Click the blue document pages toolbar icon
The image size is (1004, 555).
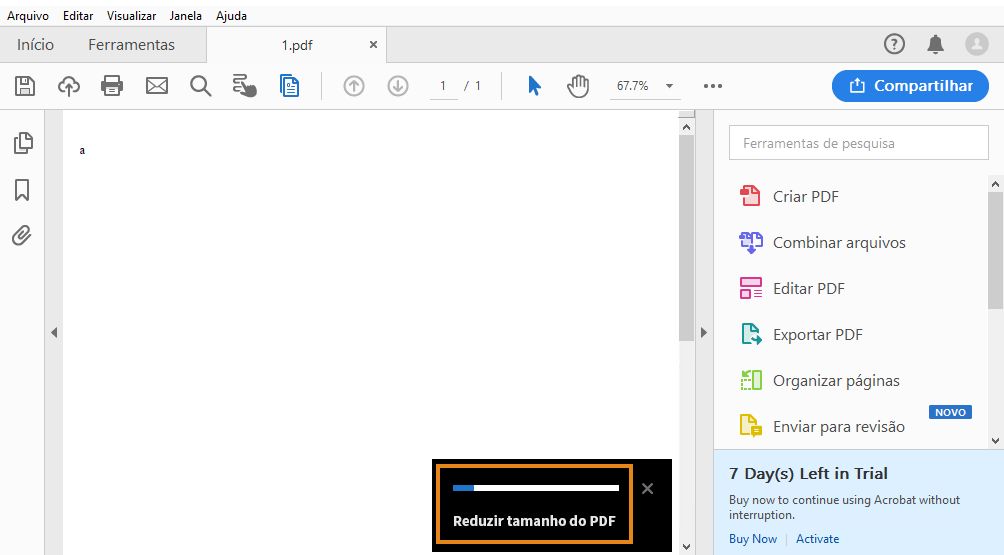coord(289,86)
